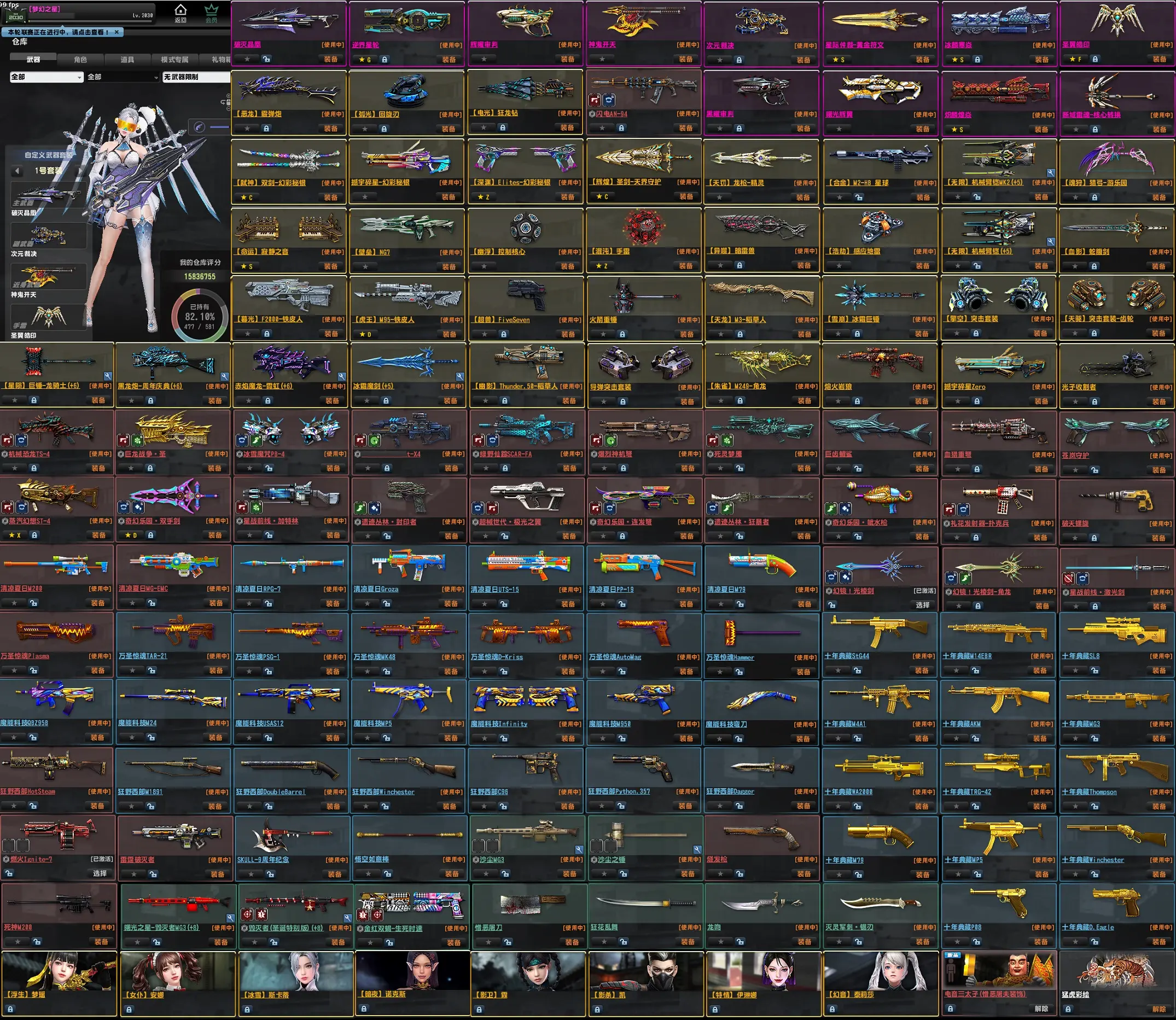This screenshot has width=1176, height=1020.
Task: Switch to the 道具 tab
Action: (x=127, y=59)
